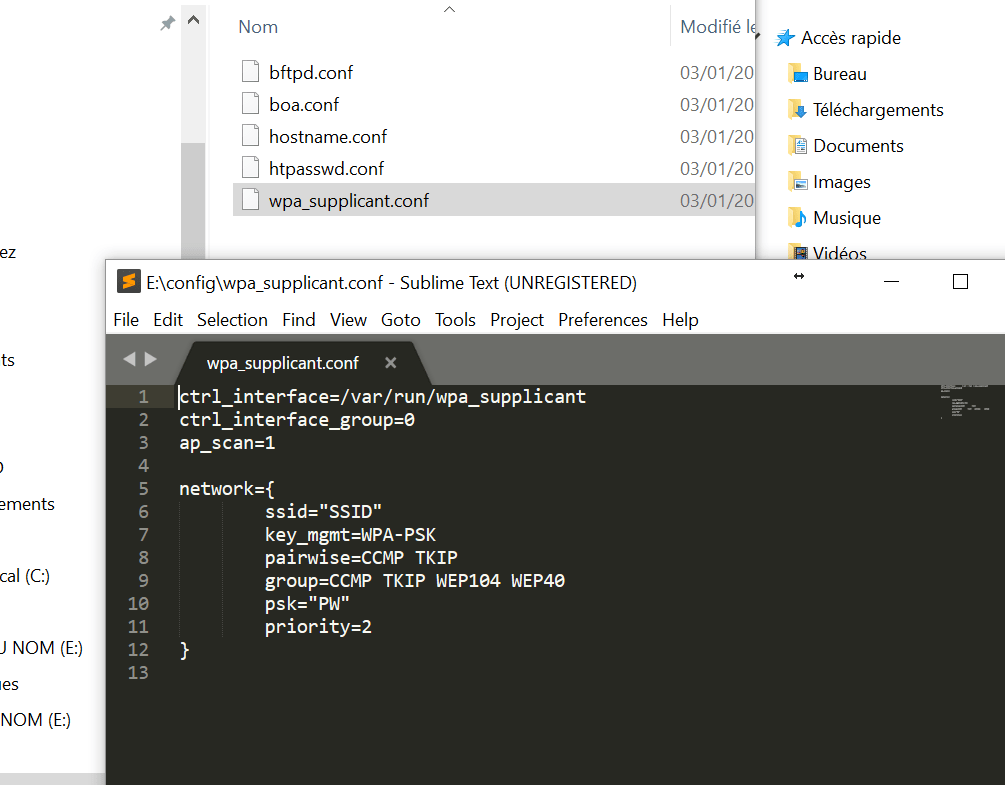This screenshot has height=785, width=1005.
Task: Click line number 13 in the gutter
Action: click(138, 673)
